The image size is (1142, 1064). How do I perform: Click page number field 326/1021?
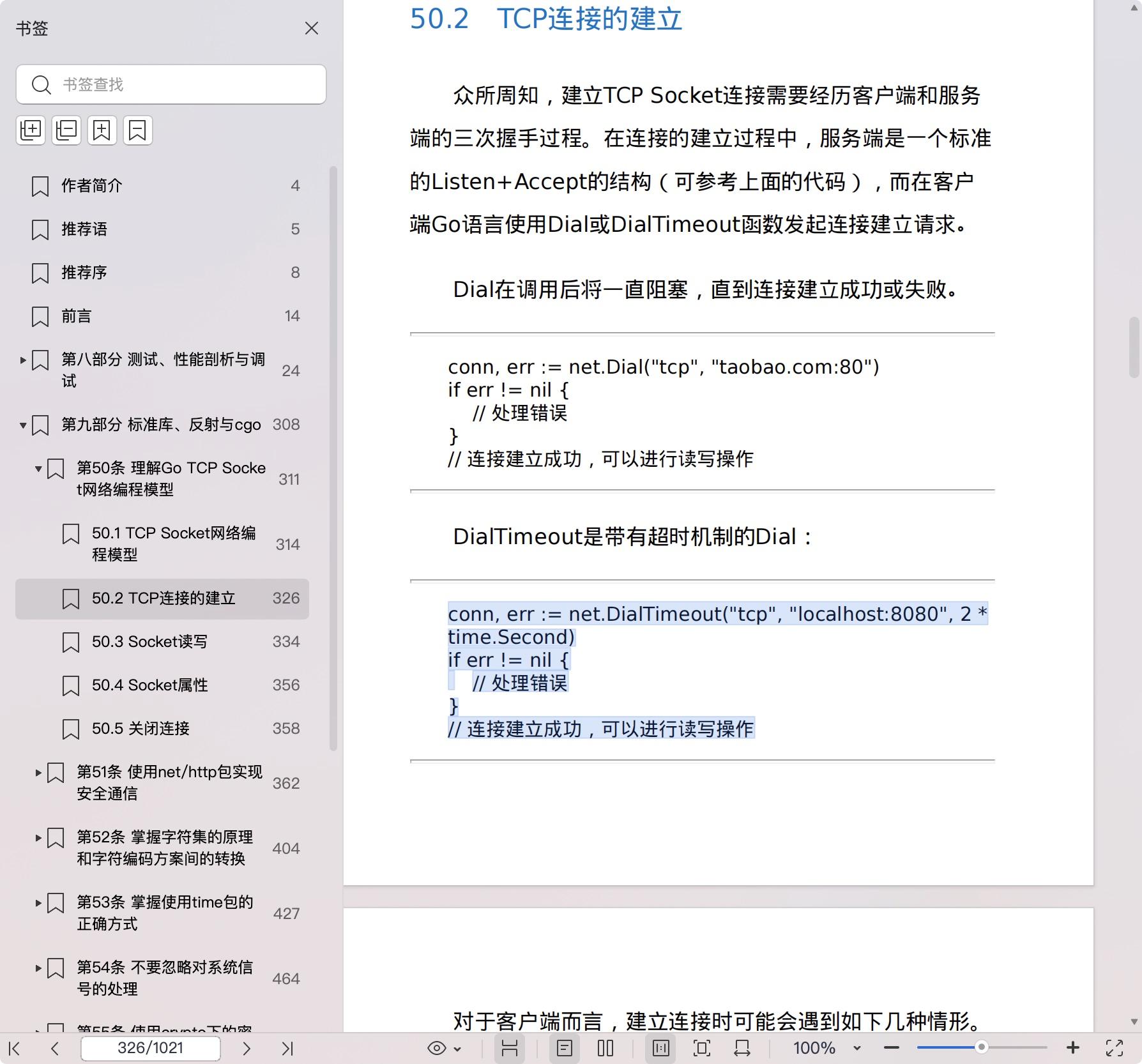pos(151,1048)
